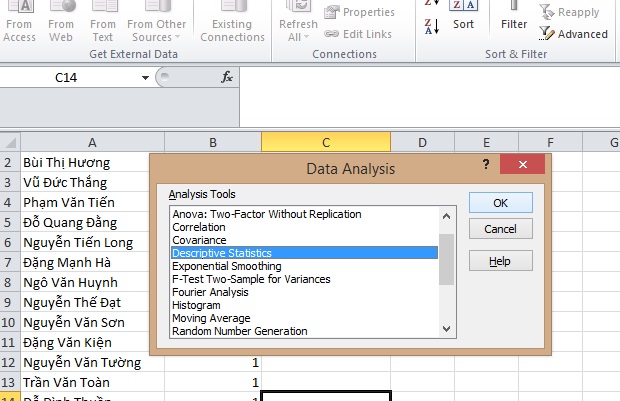Open Advanced filter options
This screenshot has height=401, width=620.
[573, 34]
